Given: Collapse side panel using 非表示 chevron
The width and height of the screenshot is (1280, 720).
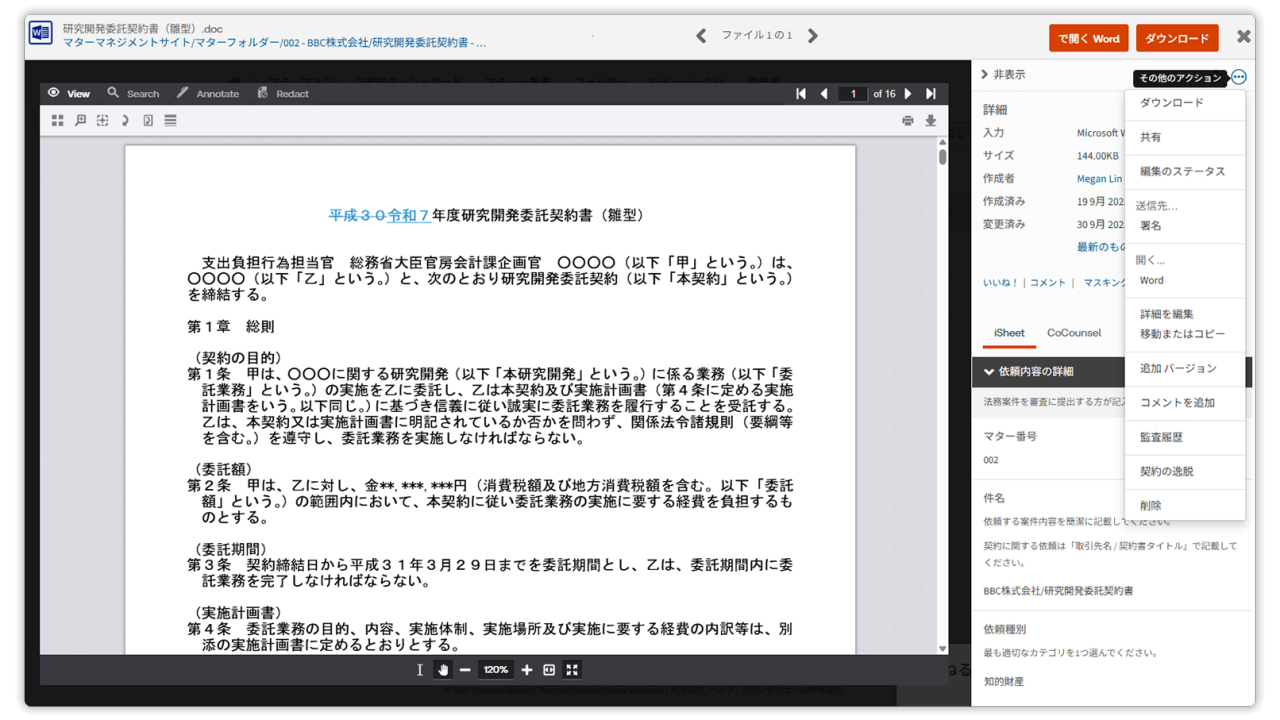Looking at the screenshot, I should [985, 75].
